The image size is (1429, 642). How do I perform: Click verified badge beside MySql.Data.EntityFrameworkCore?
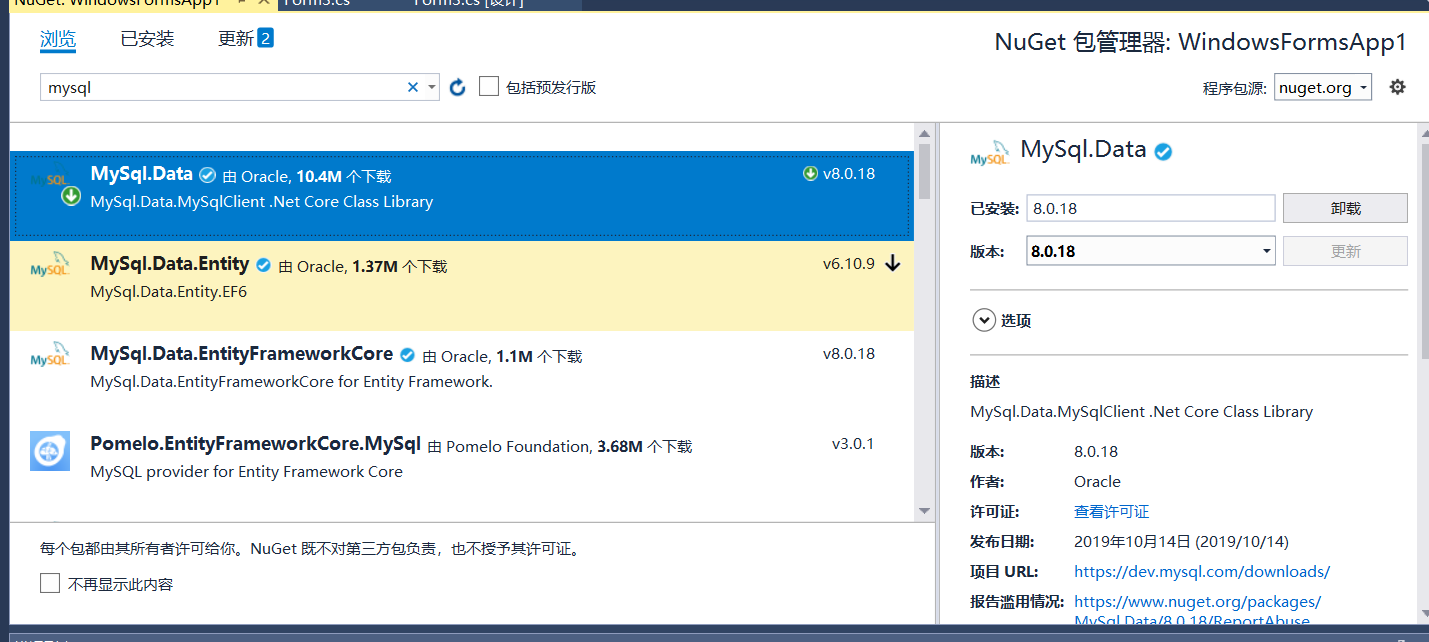(x=408, y=355)
